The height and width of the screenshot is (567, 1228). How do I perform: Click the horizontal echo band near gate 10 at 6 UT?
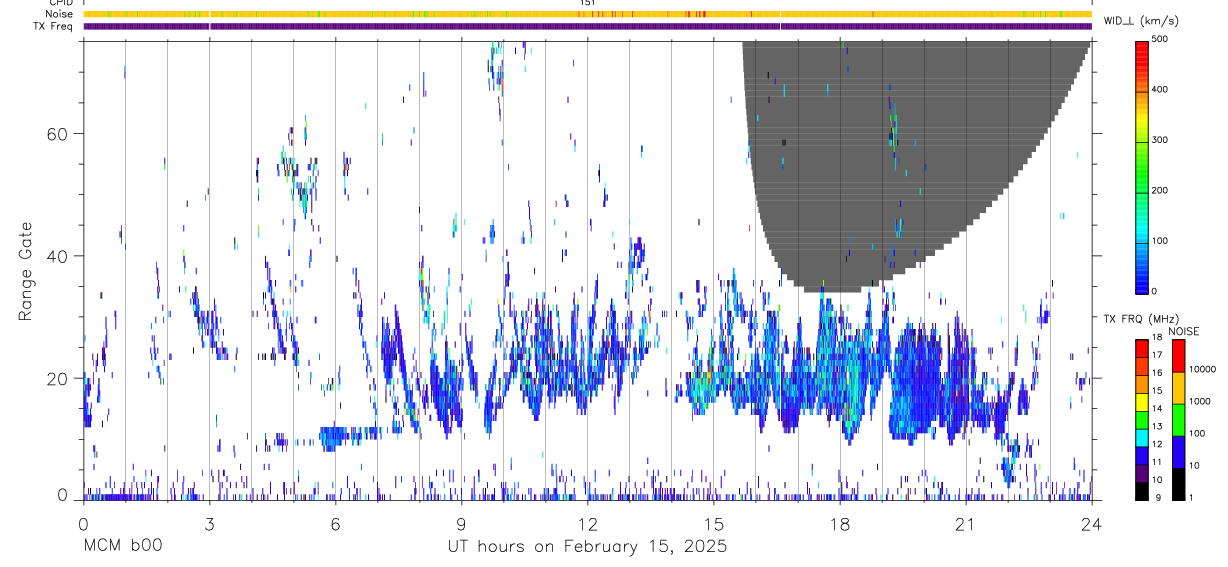tap(350, 435)
